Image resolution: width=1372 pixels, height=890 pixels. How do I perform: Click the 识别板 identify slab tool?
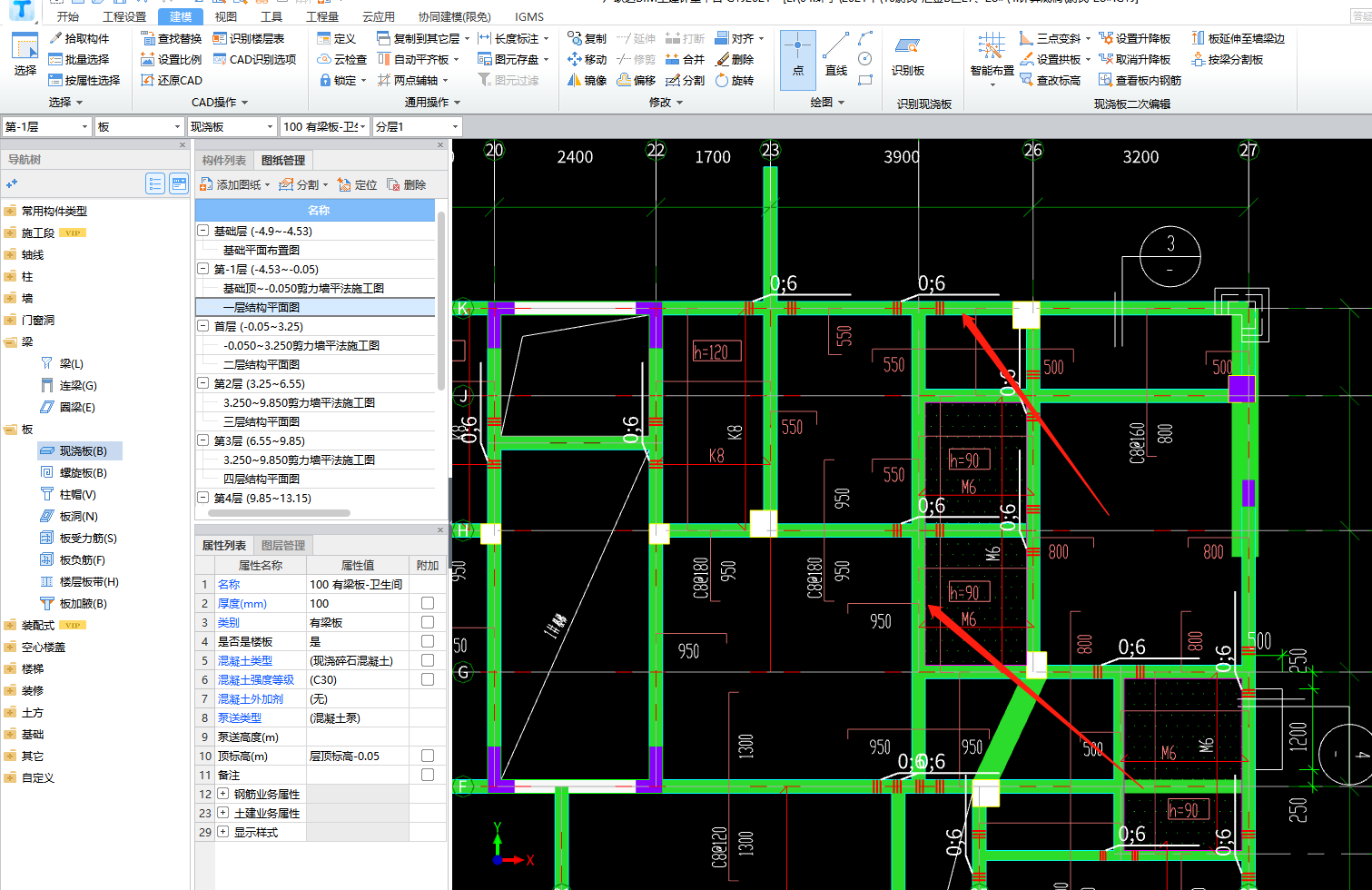(908, 56)
